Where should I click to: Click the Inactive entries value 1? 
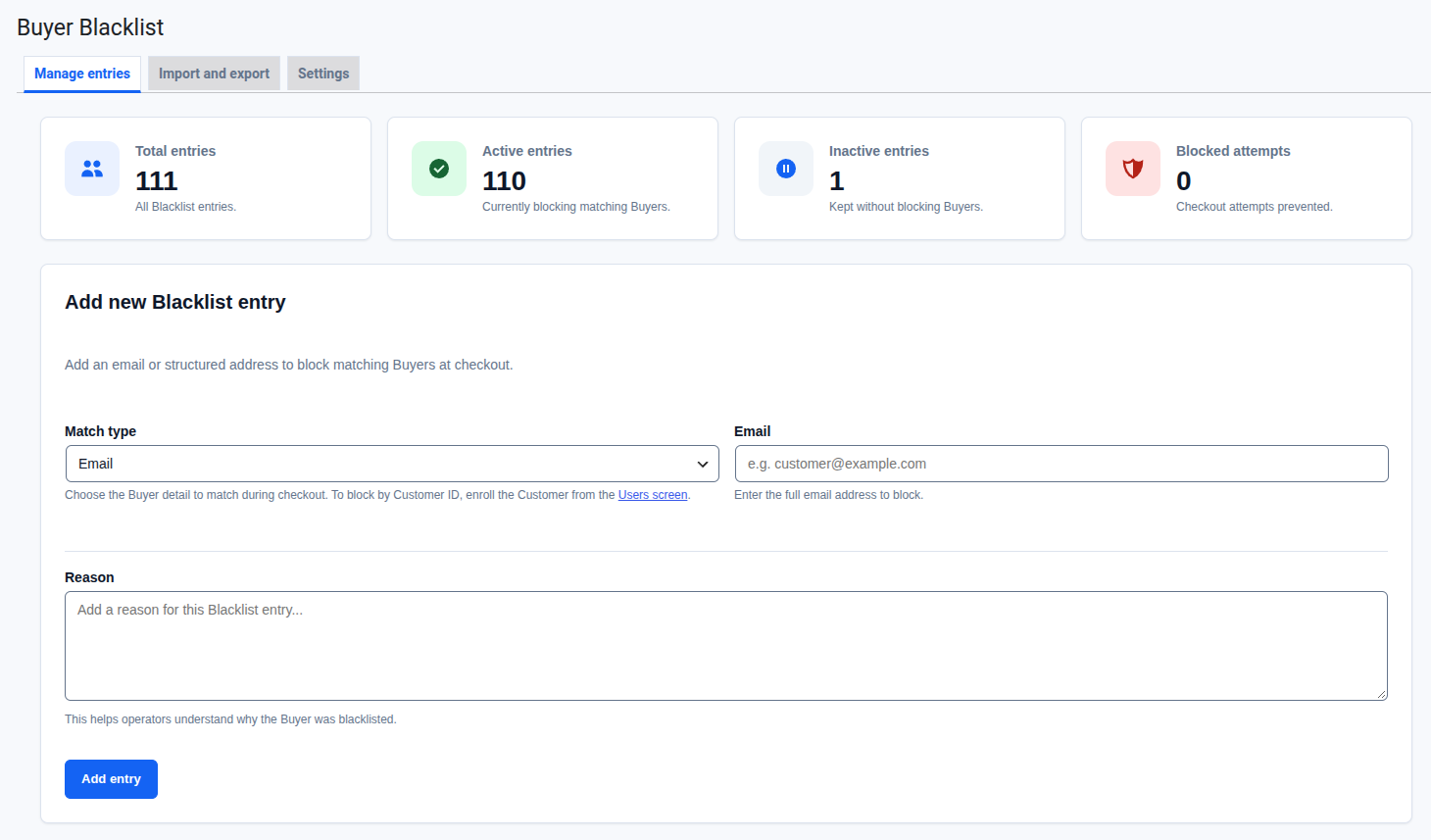836,181
